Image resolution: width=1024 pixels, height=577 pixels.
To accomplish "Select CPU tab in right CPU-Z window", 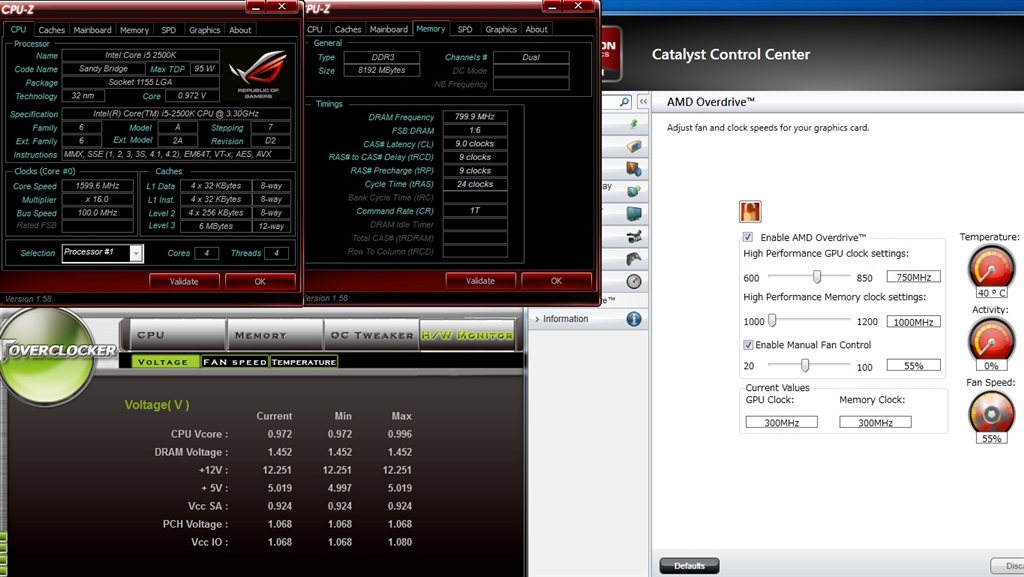I will coord(315,29).
